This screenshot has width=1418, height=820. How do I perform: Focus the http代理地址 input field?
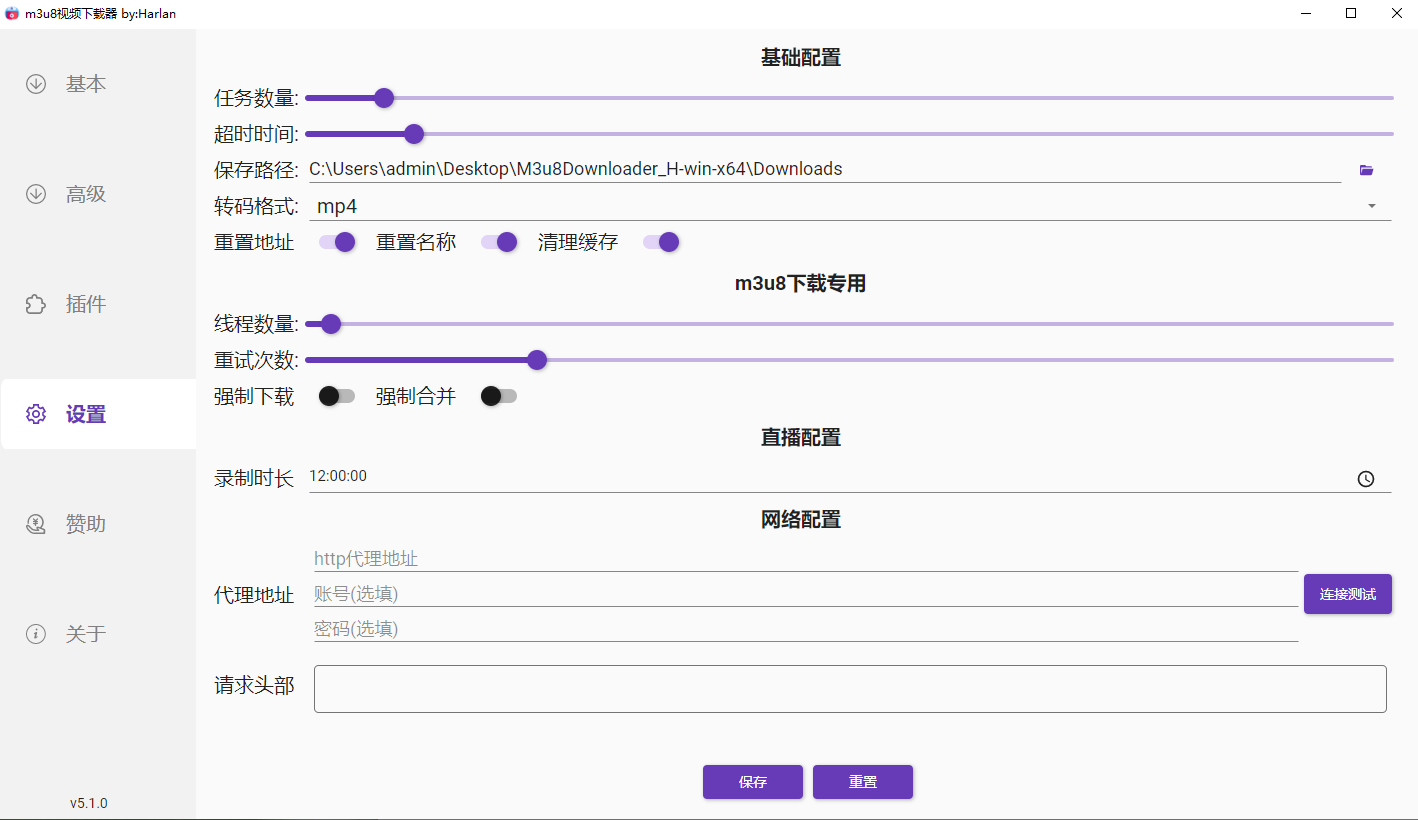806,559
